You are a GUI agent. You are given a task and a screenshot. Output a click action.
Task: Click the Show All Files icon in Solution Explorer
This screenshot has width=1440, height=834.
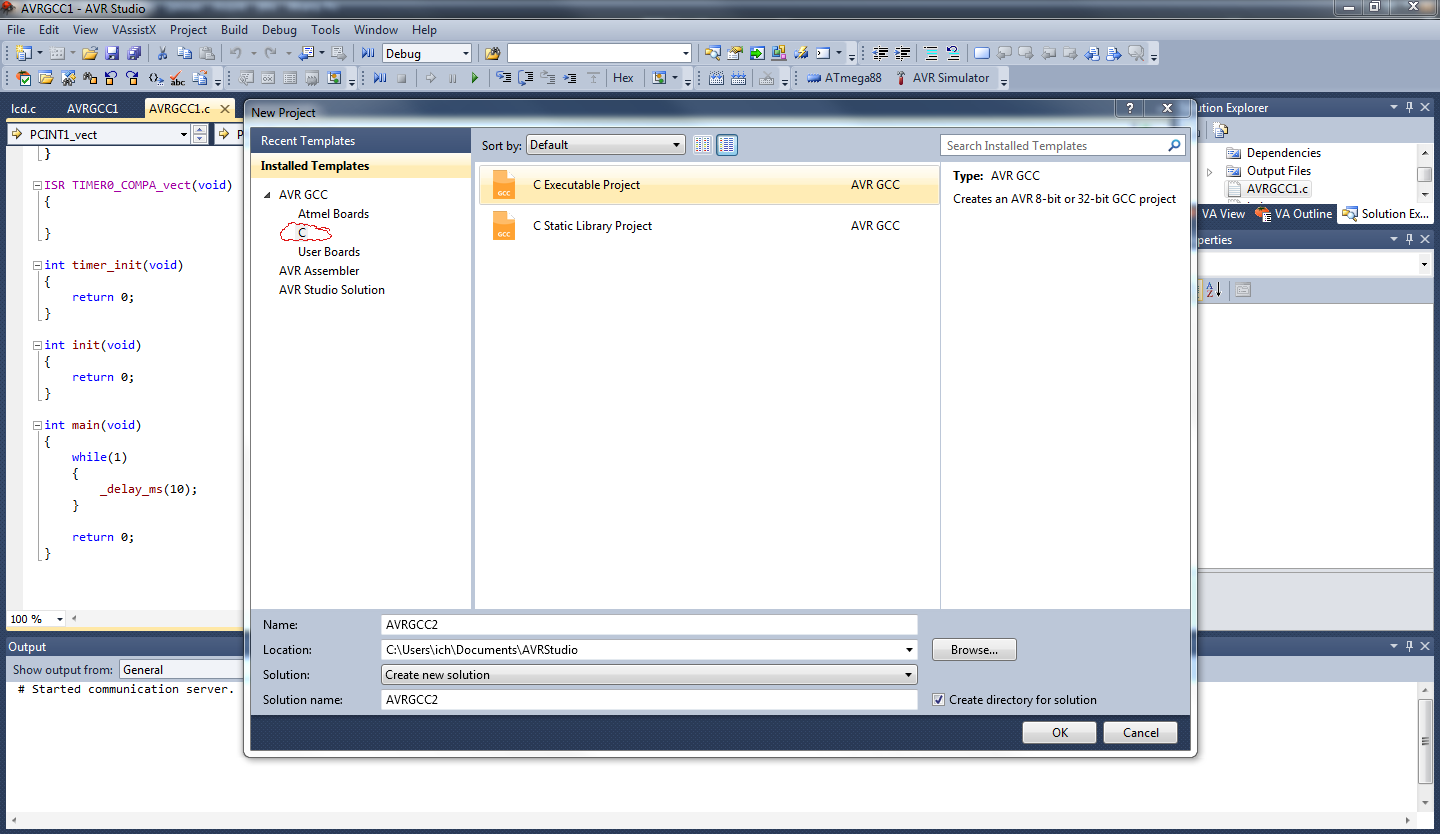1220,130
